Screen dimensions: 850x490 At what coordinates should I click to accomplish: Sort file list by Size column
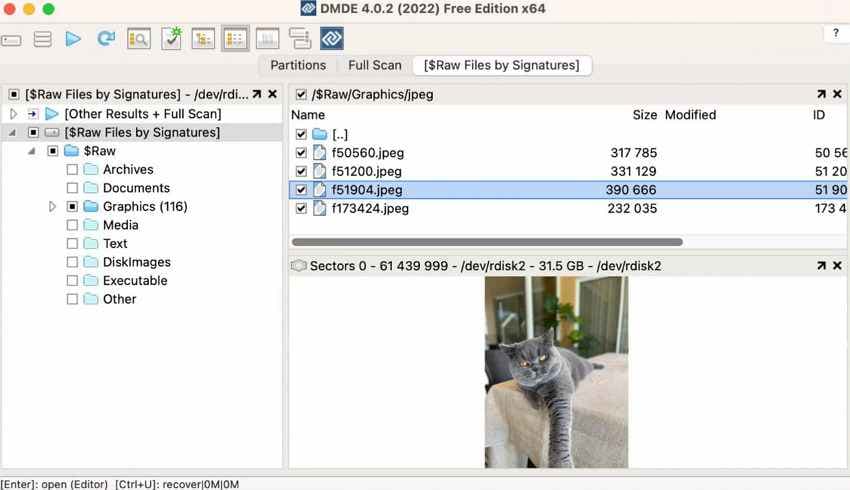tap(645, 115)
